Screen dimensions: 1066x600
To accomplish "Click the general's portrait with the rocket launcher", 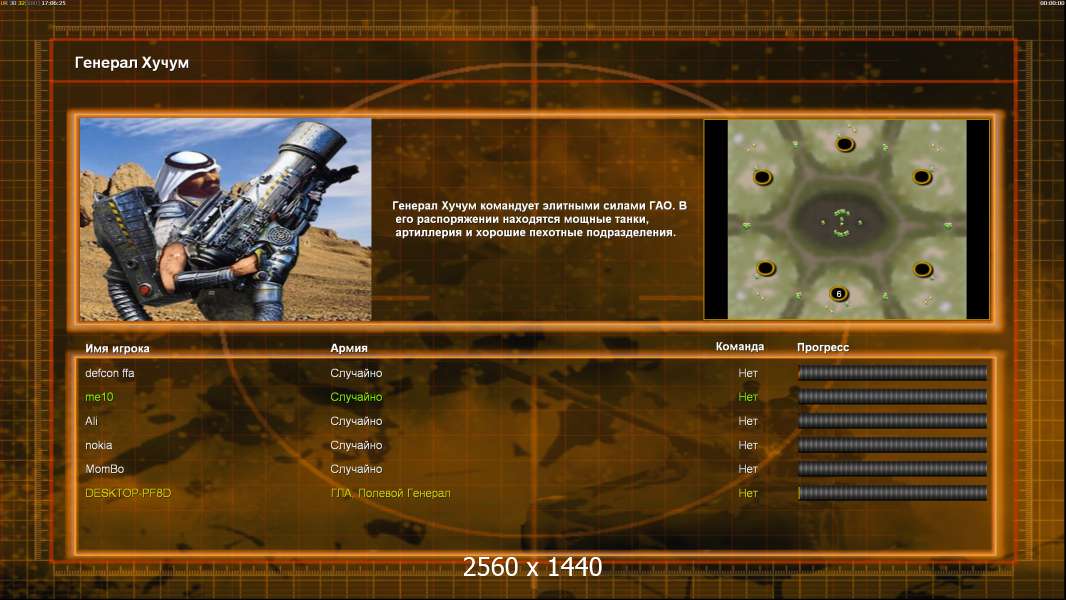I will pyautogui.click(x=226, y=219).
